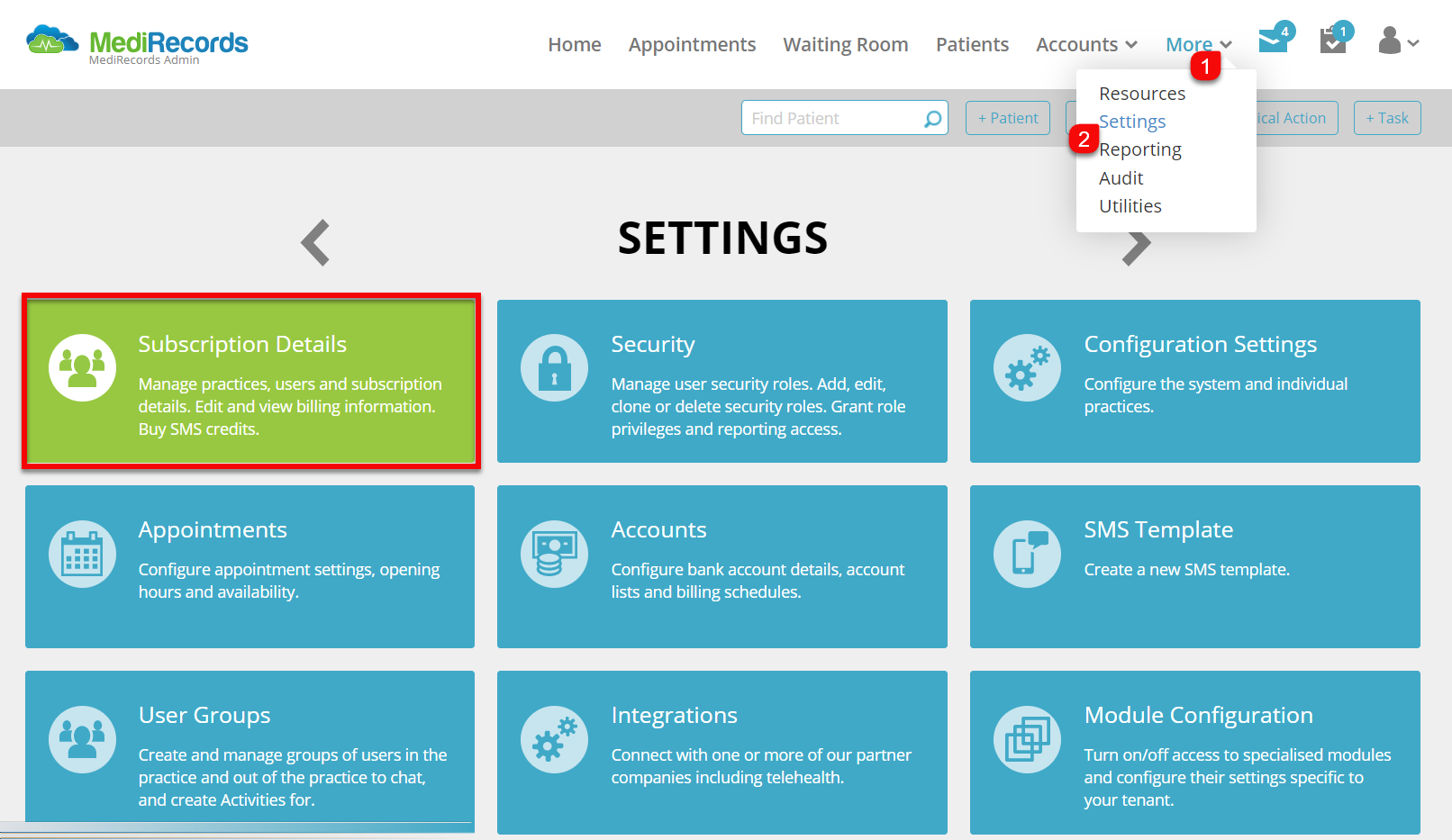Open the Appointments nav item
The width and height of the screenshot is (1452, 840).
point(692,44)
